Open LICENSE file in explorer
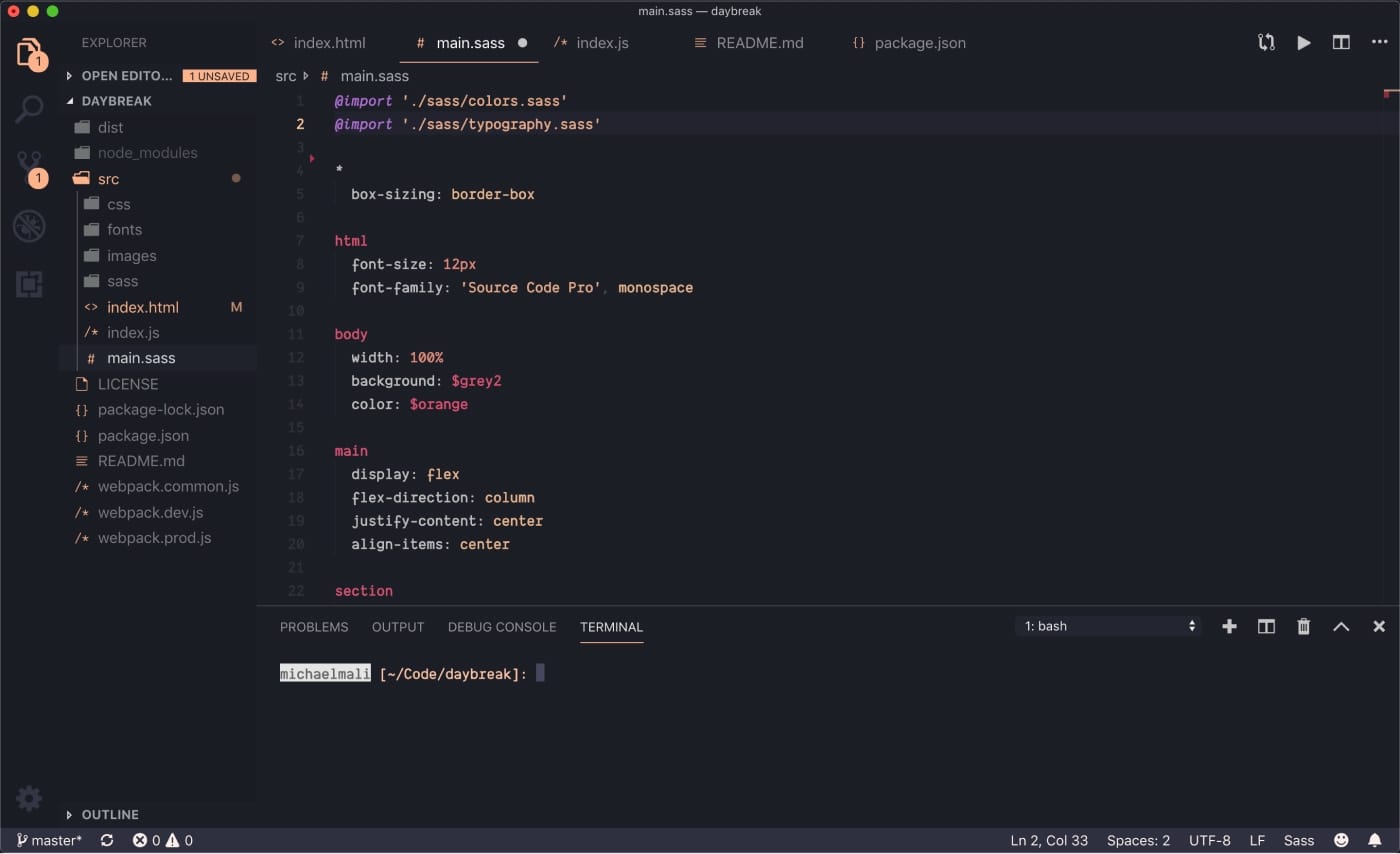 128,384
